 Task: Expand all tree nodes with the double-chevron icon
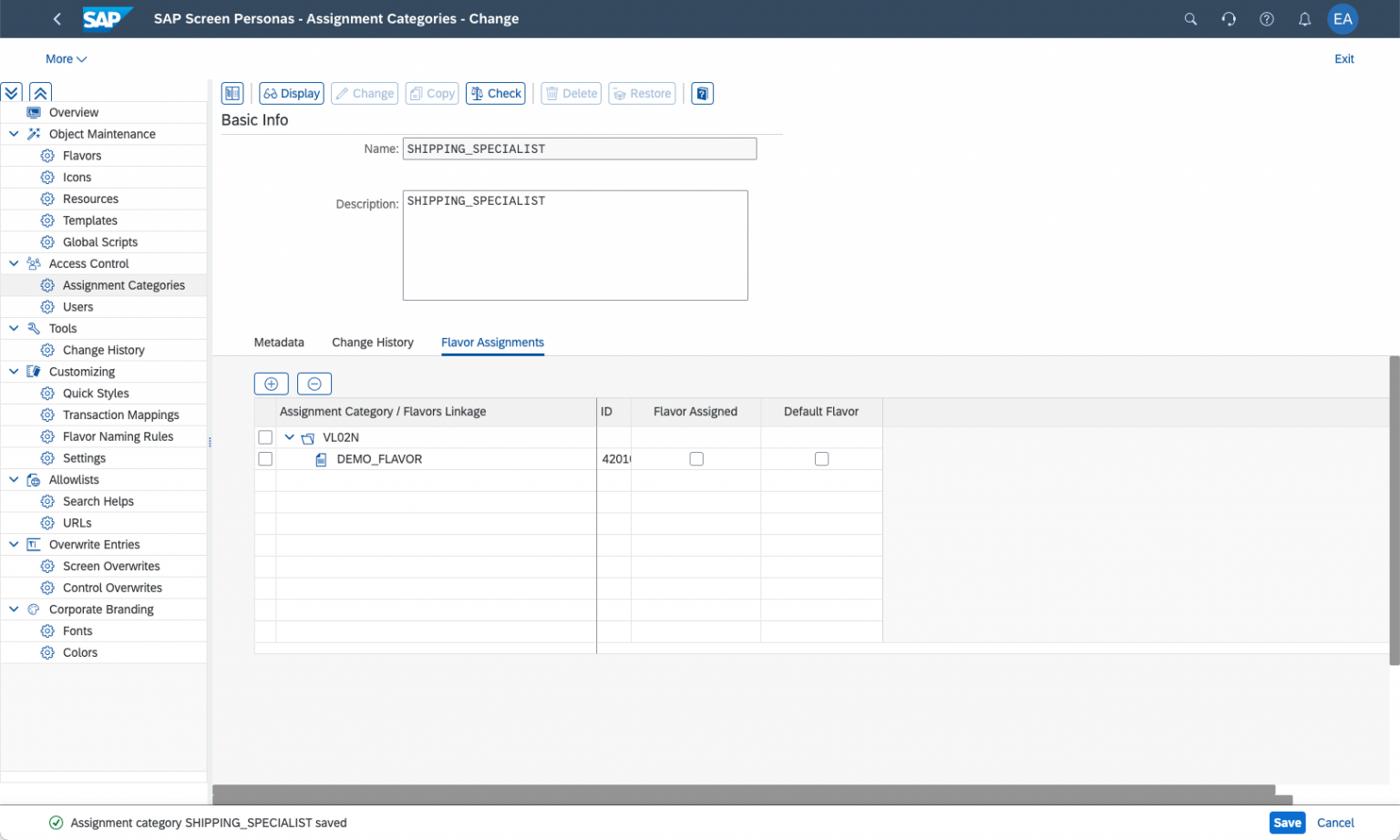[11, 92]
